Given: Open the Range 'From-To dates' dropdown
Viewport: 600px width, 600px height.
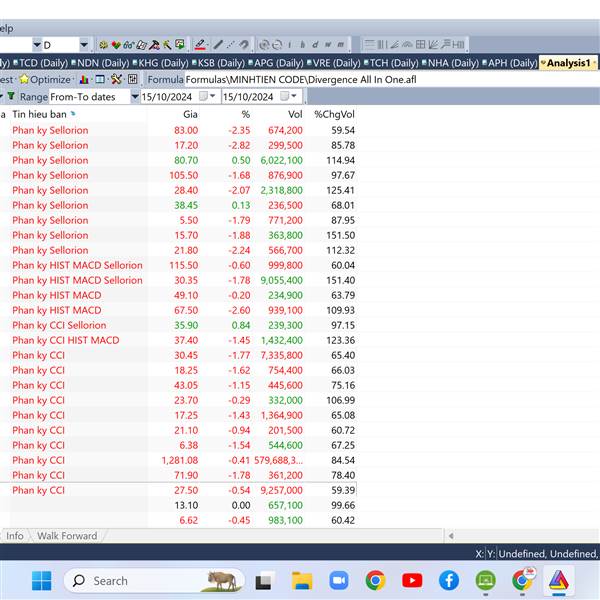Looking at the screenshot, I should (135, 97).
